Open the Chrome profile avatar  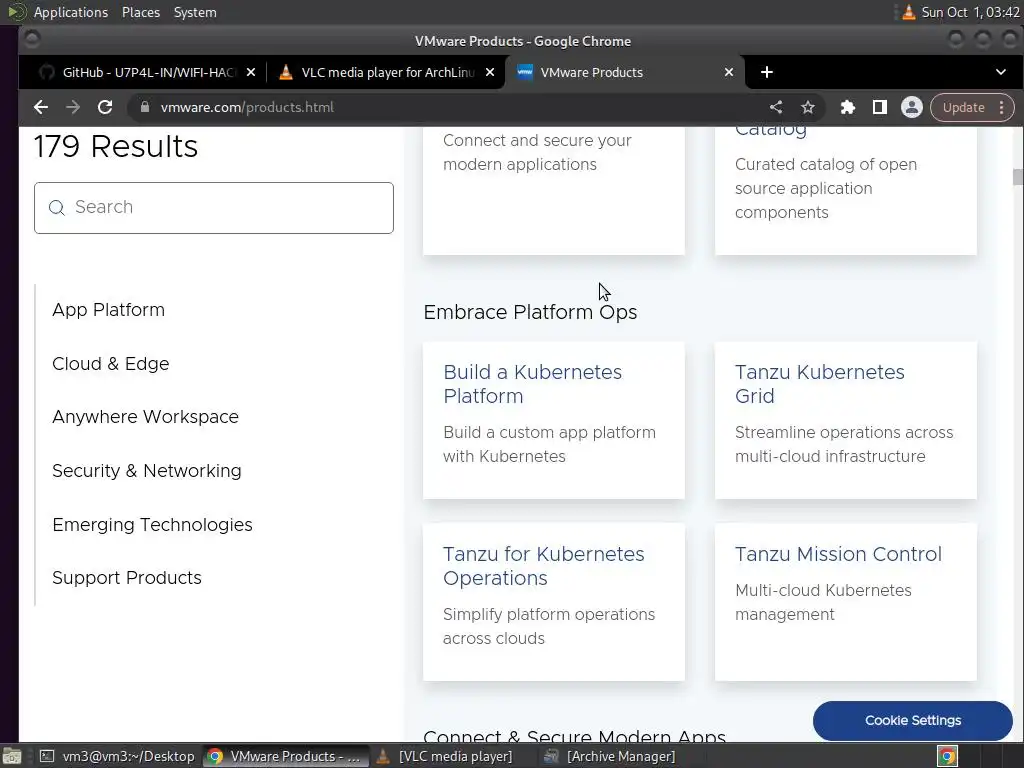click(911, 107)
